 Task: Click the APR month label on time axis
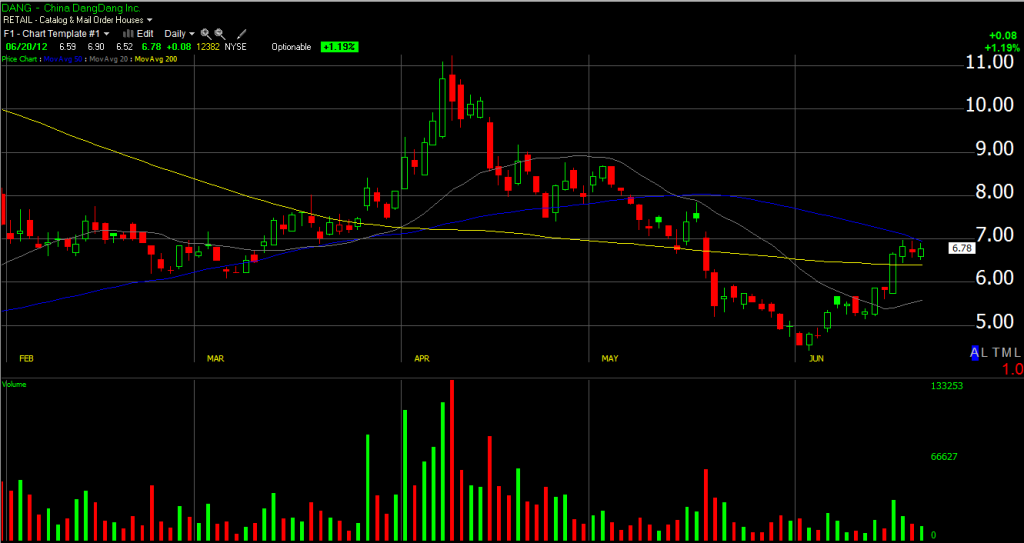pyautogui.click(x=422, y=358)
